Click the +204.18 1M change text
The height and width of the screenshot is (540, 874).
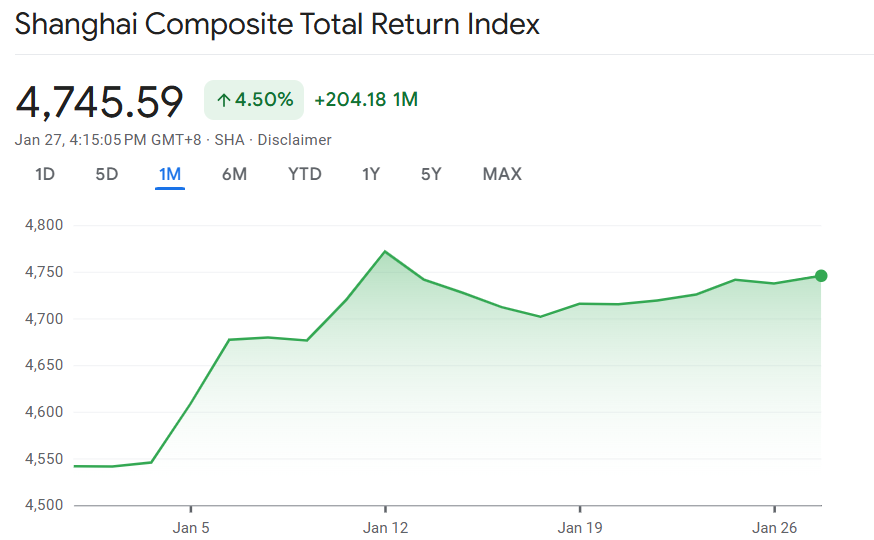[x=365, y=100]
